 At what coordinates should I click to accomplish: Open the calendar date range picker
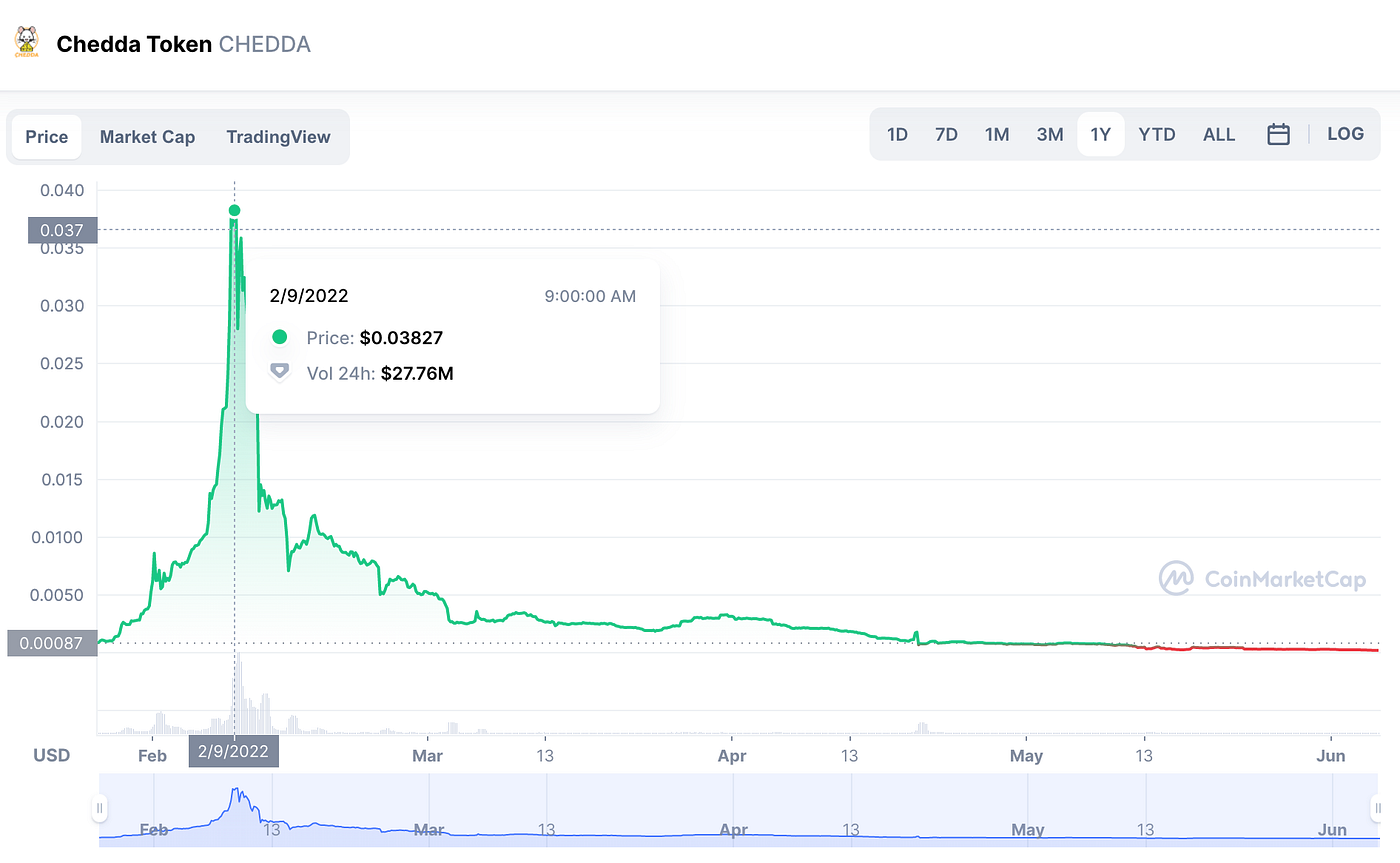[x=1278, y=134]
